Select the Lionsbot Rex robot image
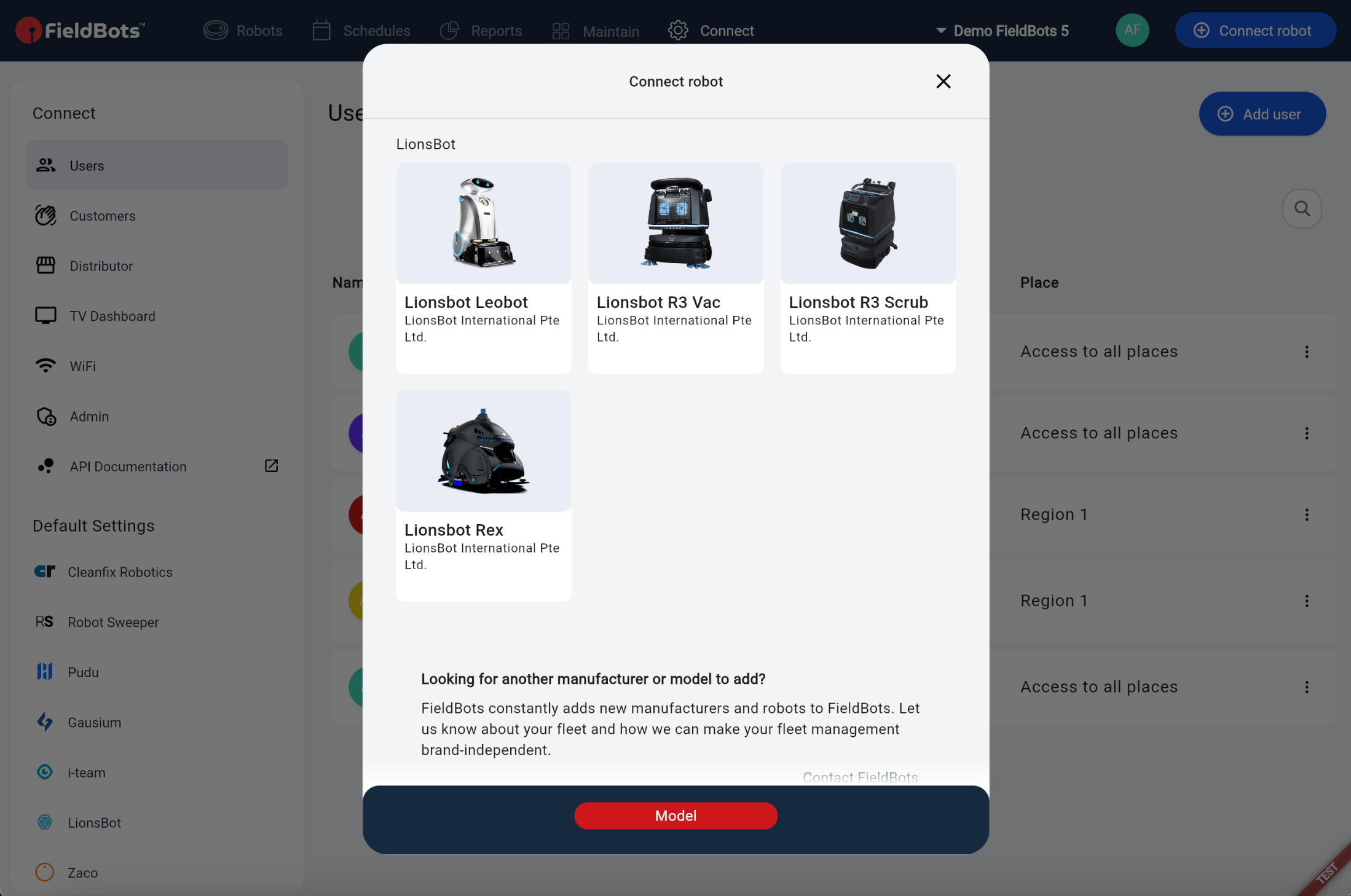The height and width of the screenshot is (896, 1351). [x=484, y=451]
